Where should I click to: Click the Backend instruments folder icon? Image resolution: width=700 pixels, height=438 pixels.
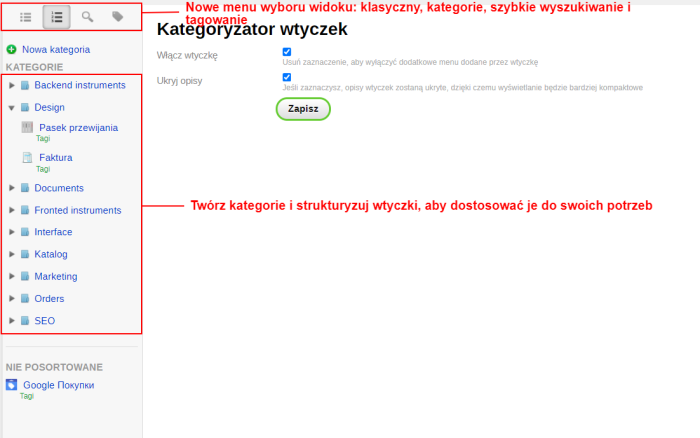point(25,85)
